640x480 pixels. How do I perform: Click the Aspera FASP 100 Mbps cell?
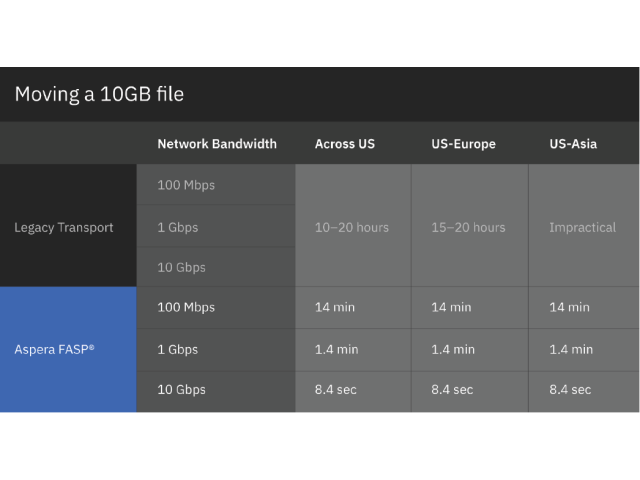click(186, 307)
